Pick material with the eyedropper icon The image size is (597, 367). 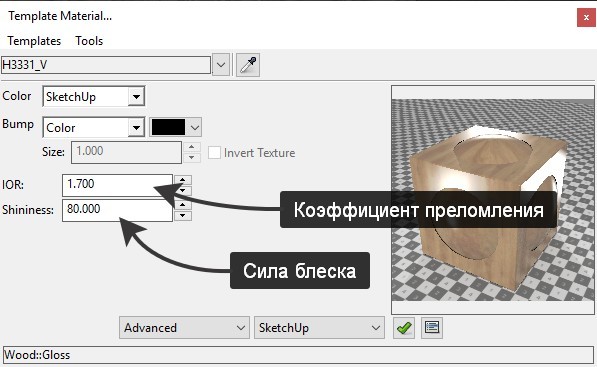[248, 65]
